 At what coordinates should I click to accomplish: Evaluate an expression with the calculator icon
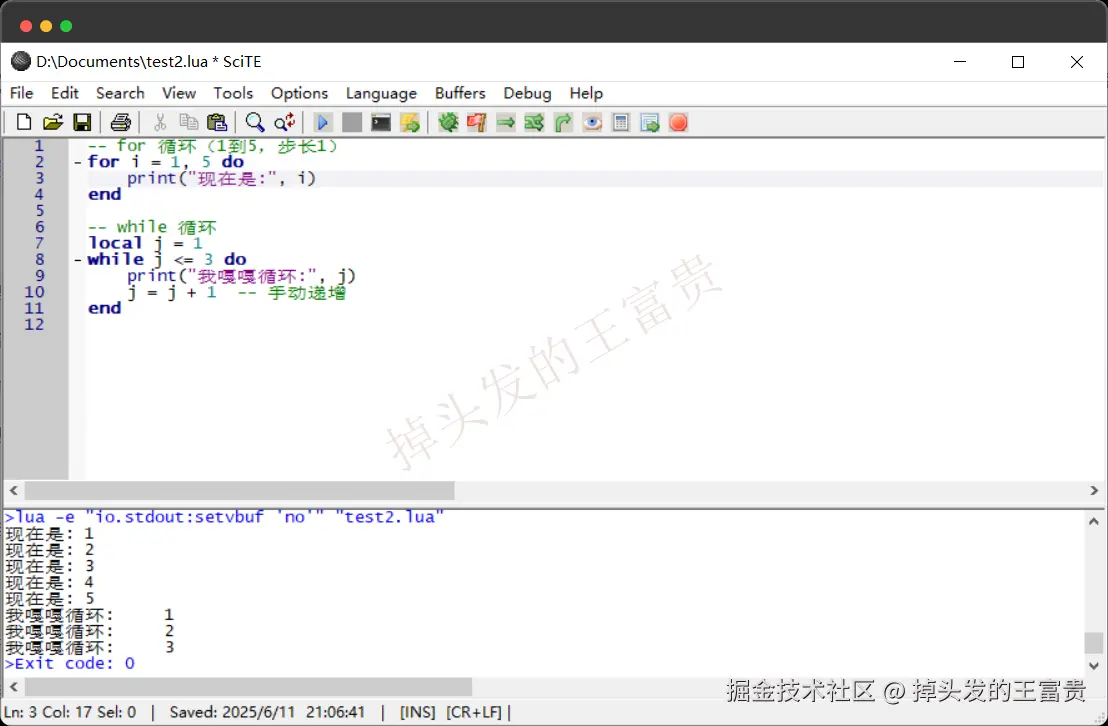point(620,122)
